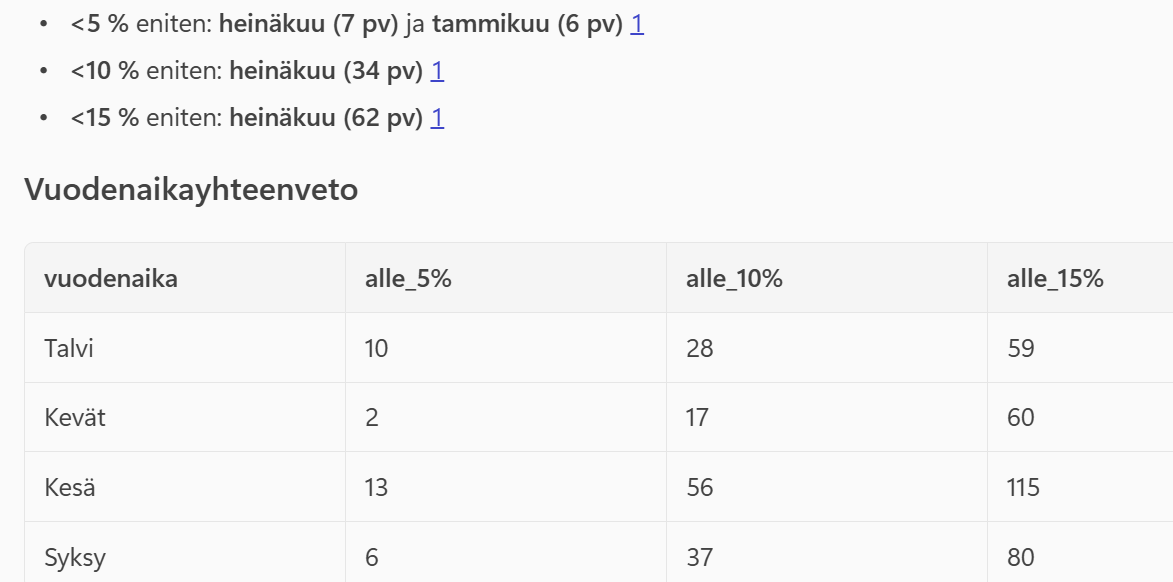This screenshot has width=1173, height=582.
Task: Open citation link 1 after heinäkuu (34 pv)
Action: pyautogui.click(x=437, y=71)
